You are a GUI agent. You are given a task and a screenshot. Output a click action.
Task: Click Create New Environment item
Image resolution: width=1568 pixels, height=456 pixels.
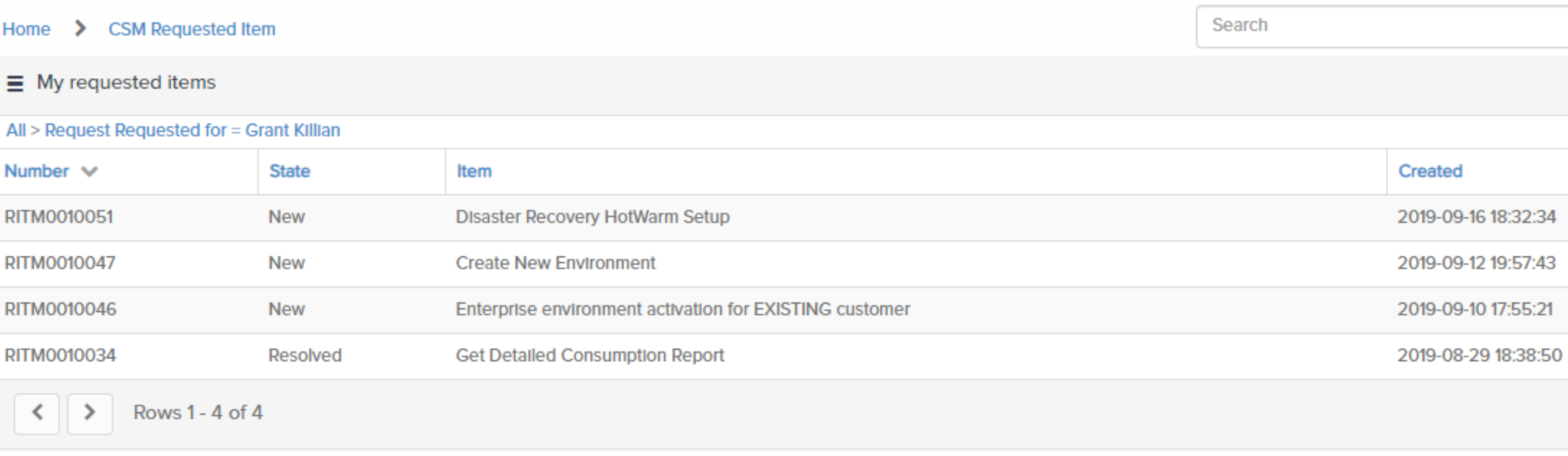coord(555,263)
